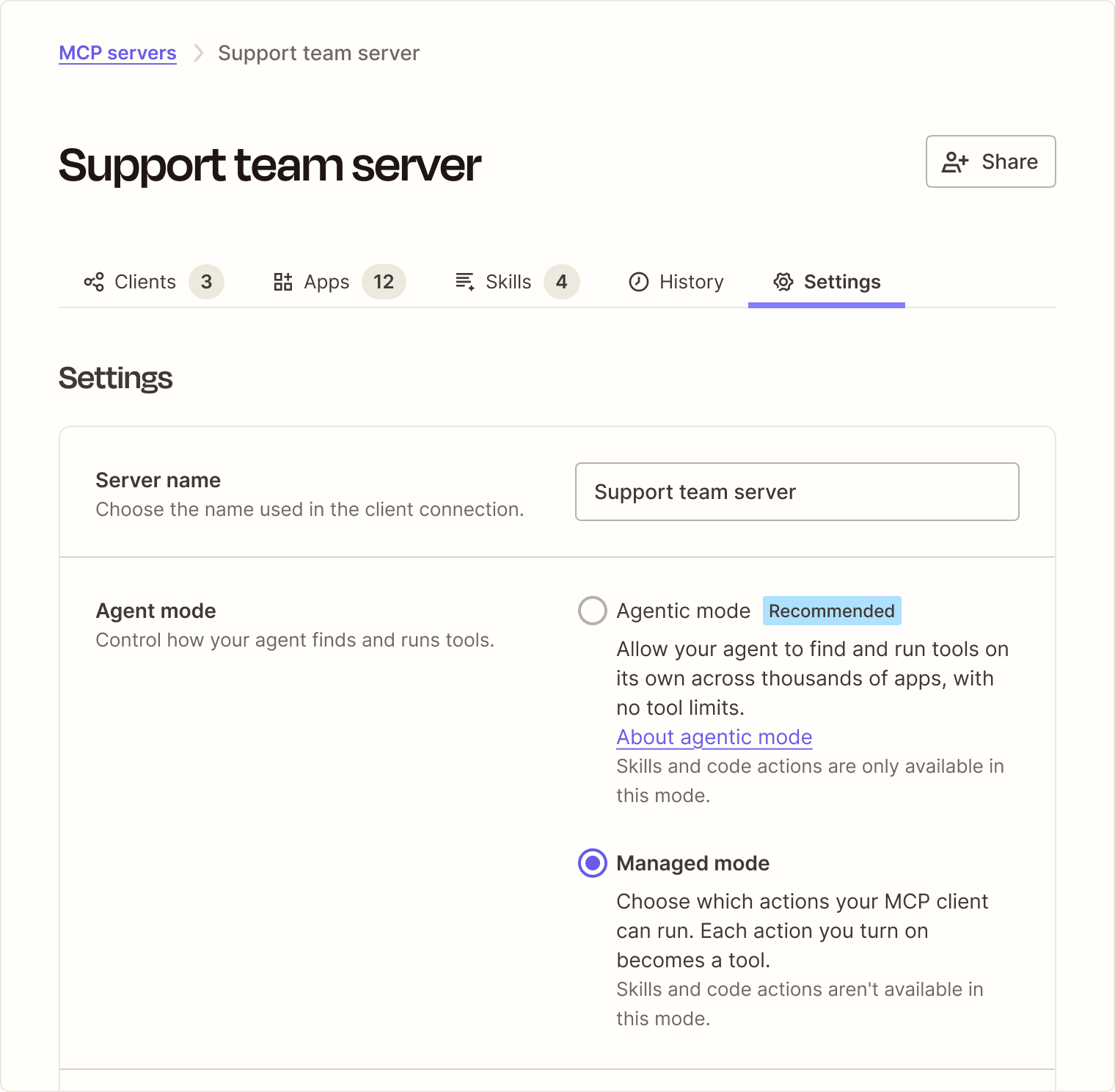Click the Recommended badge next to Agentic mode
The width and height of the screenshot is (1115, 1092).
coord(832,611)
